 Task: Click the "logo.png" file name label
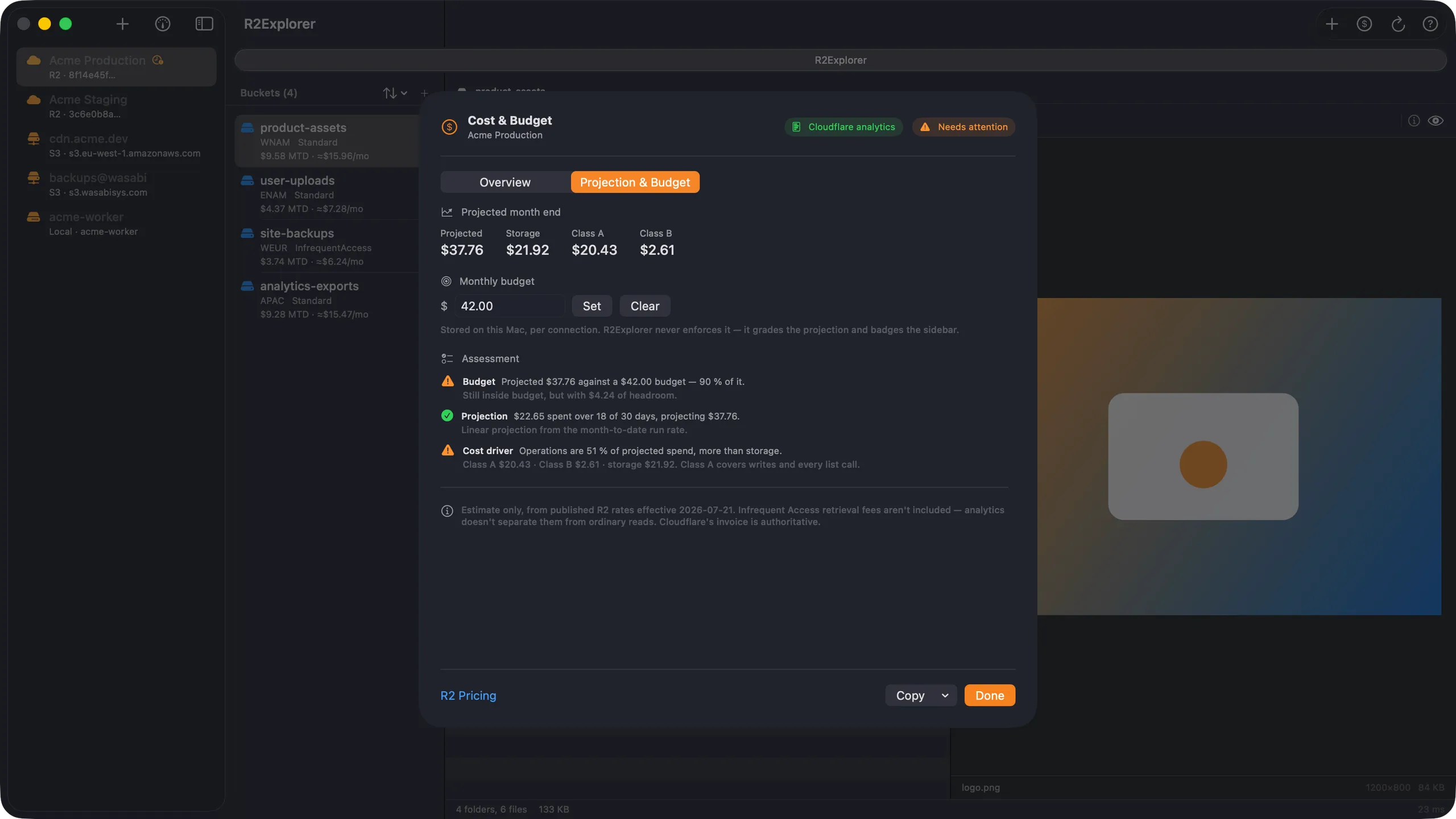(x=981, y=788)
